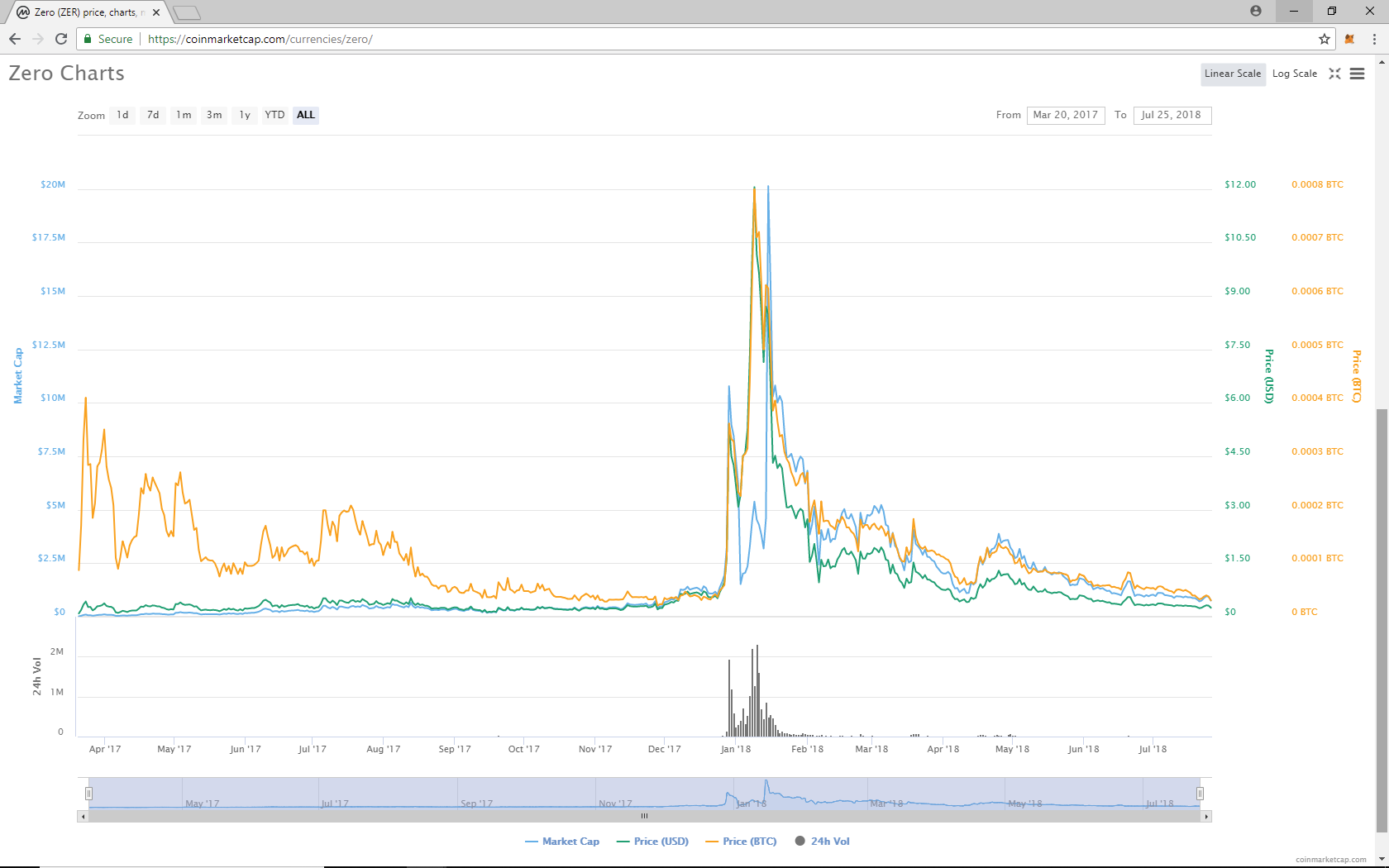The height and width of the screenshot is (868, 1389).
Task: Click the Jan '18 x-axis label
Action: pos(736,749)
